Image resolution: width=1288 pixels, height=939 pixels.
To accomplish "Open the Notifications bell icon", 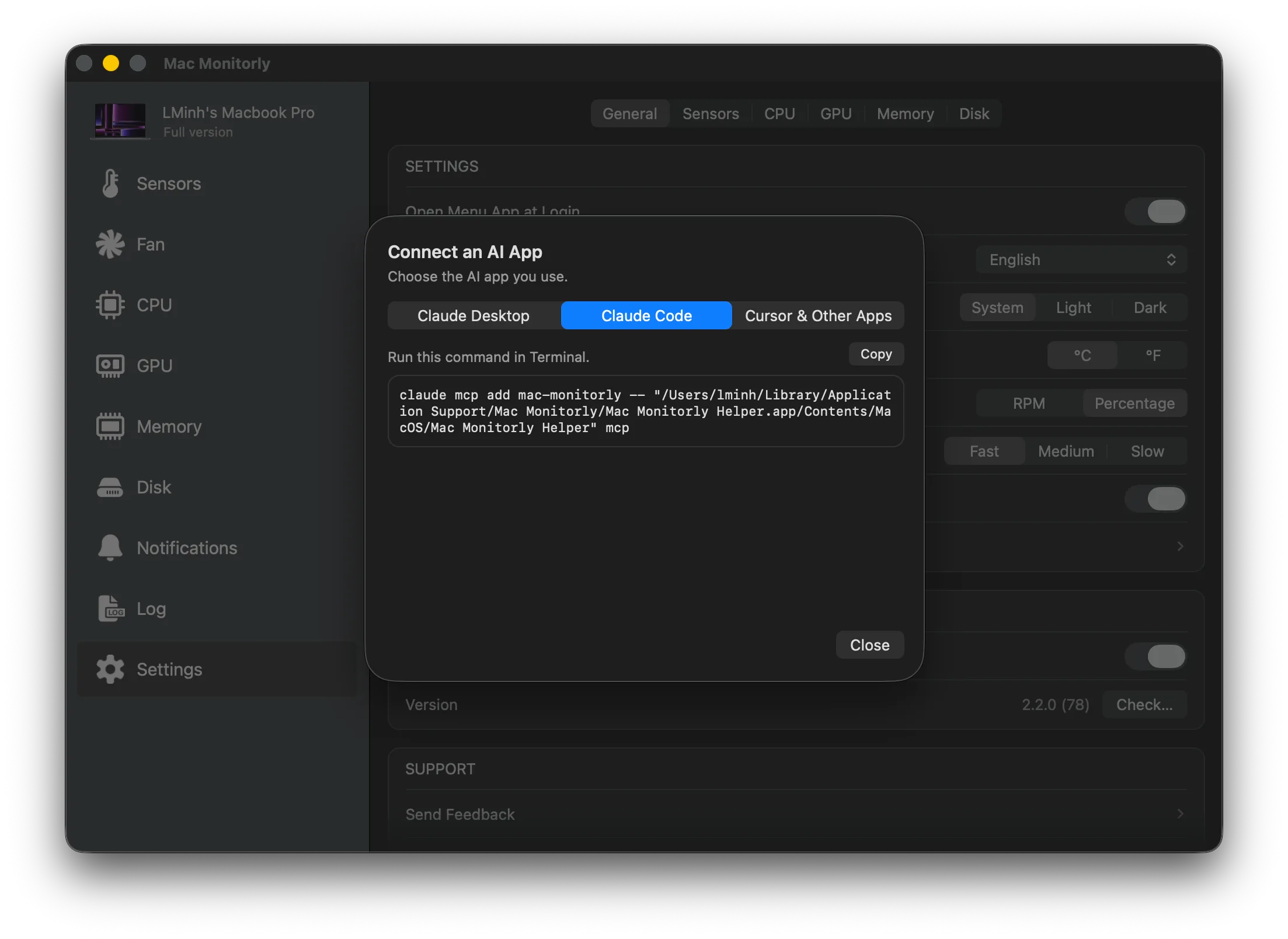I will point(110,548).
